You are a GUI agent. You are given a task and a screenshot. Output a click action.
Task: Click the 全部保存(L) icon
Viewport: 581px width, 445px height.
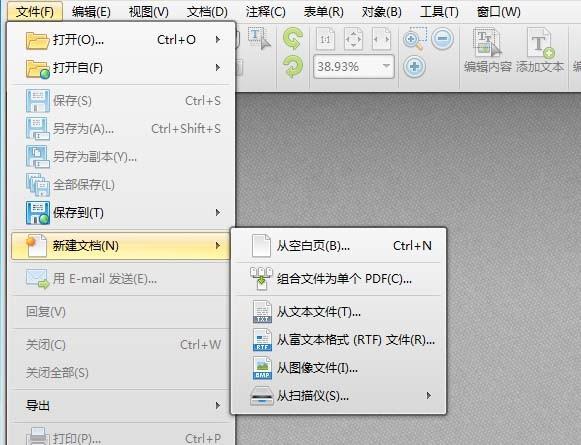click(x=37, y=184)
